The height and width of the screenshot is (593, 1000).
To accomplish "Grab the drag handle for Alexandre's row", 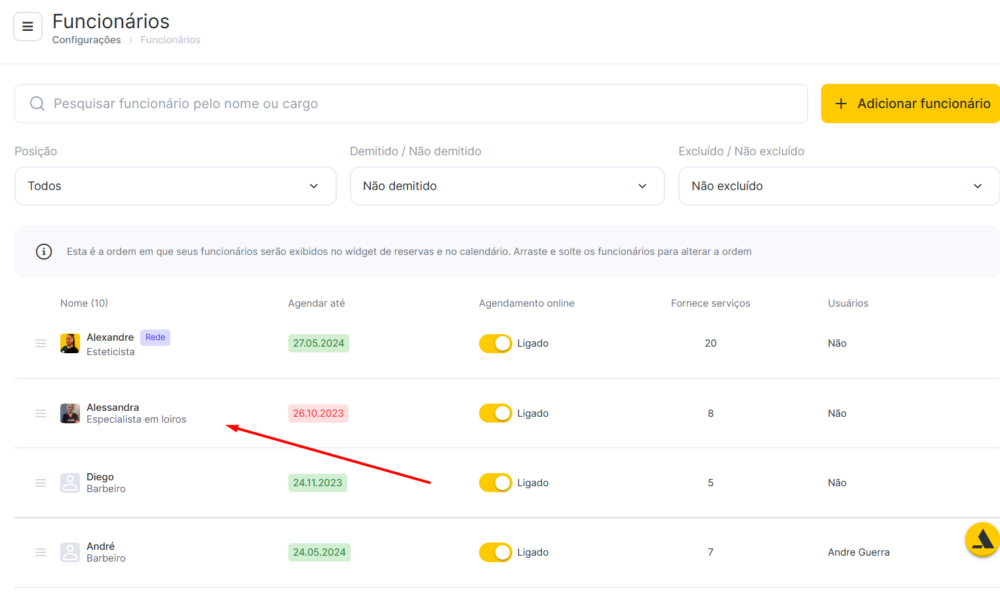I will (41, 343).
